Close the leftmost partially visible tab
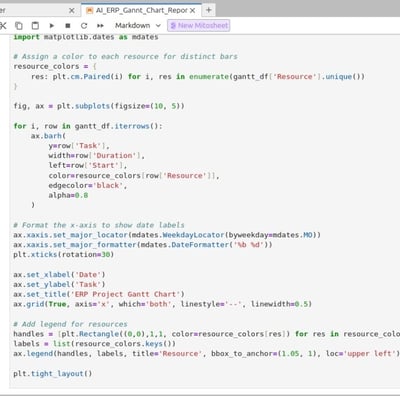 pyautogui.click(x=72, y=11)
